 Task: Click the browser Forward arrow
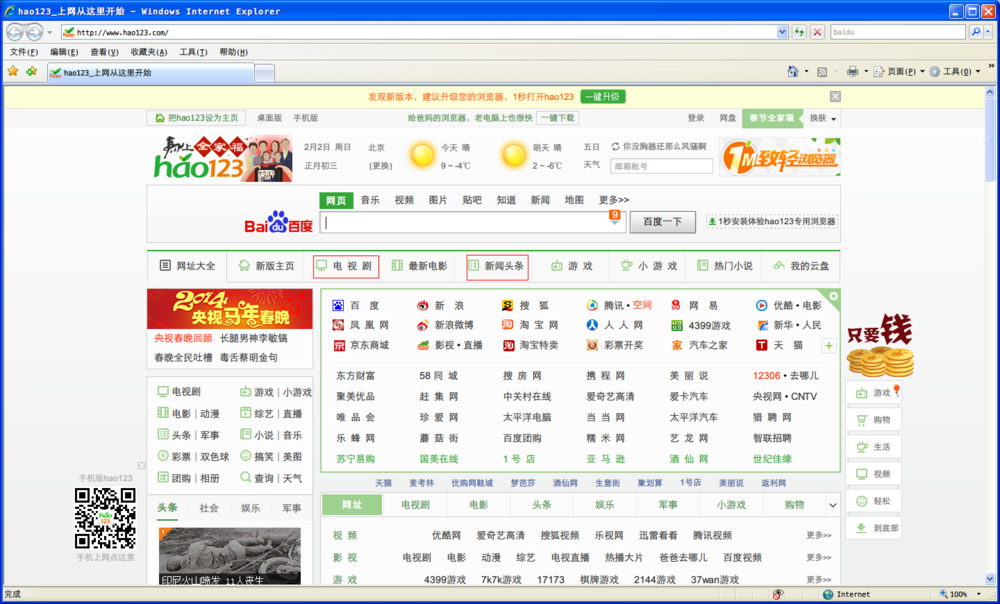click(34, 31)
